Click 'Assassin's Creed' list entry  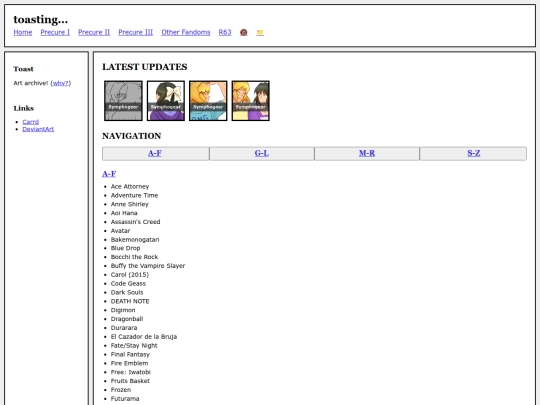pyautogui.click(x=135, y=222)
